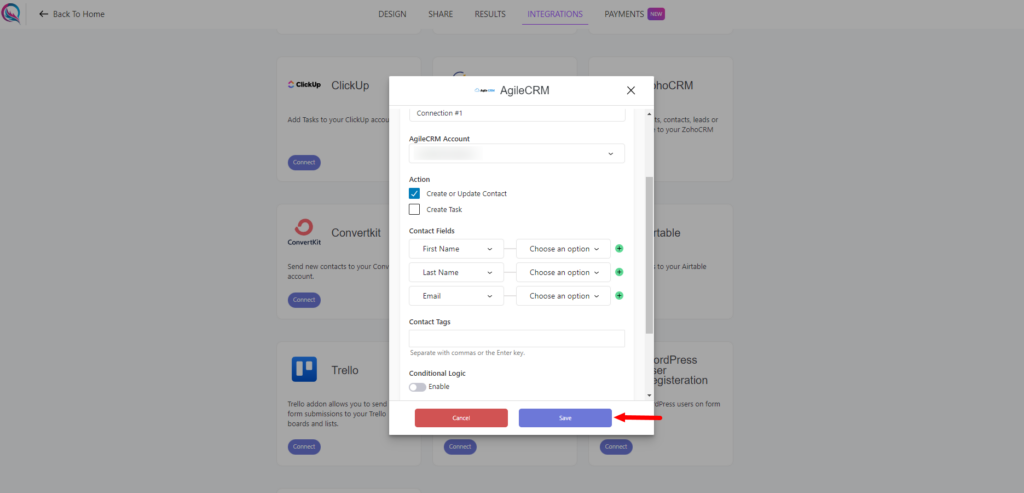Uncheck Create or Update Contact
Viewport: 1024px width, 493px height.
414,193
